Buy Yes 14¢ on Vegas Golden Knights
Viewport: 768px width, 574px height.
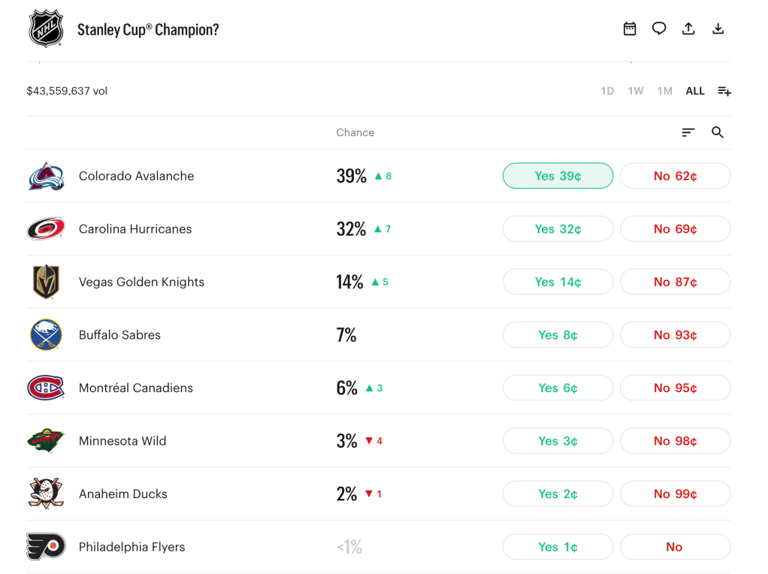pos(558,282)
